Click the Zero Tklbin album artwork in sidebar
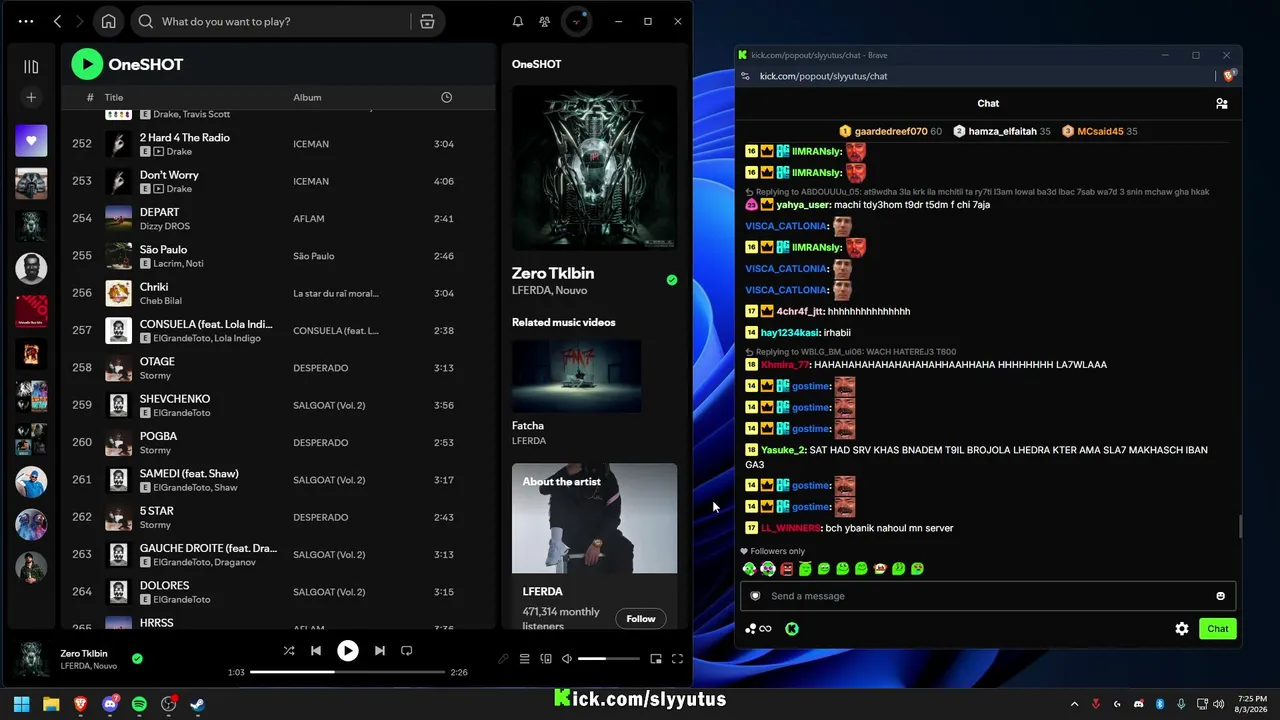 pos(594,167)
